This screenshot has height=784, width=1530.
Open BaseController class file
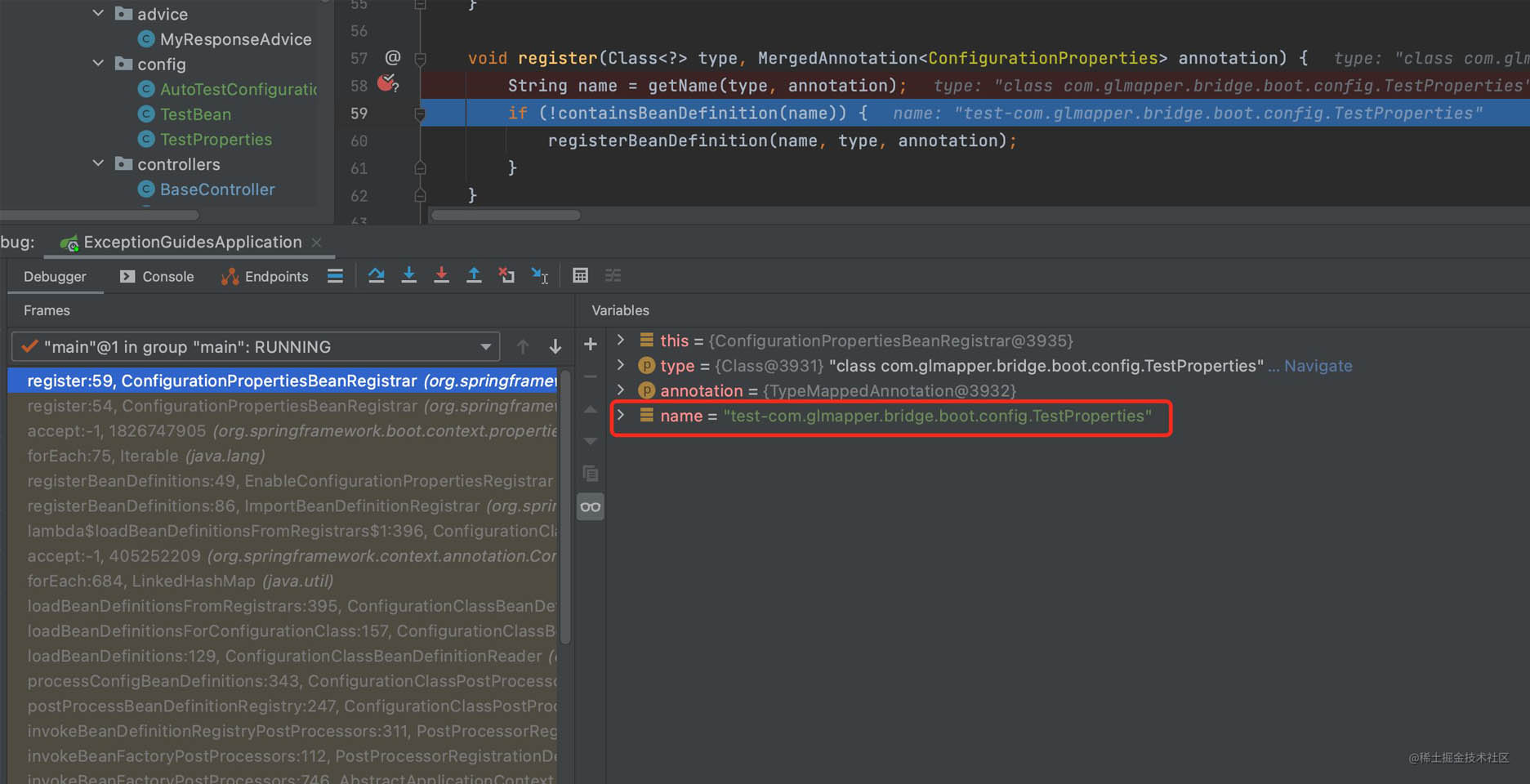[207, 189]
